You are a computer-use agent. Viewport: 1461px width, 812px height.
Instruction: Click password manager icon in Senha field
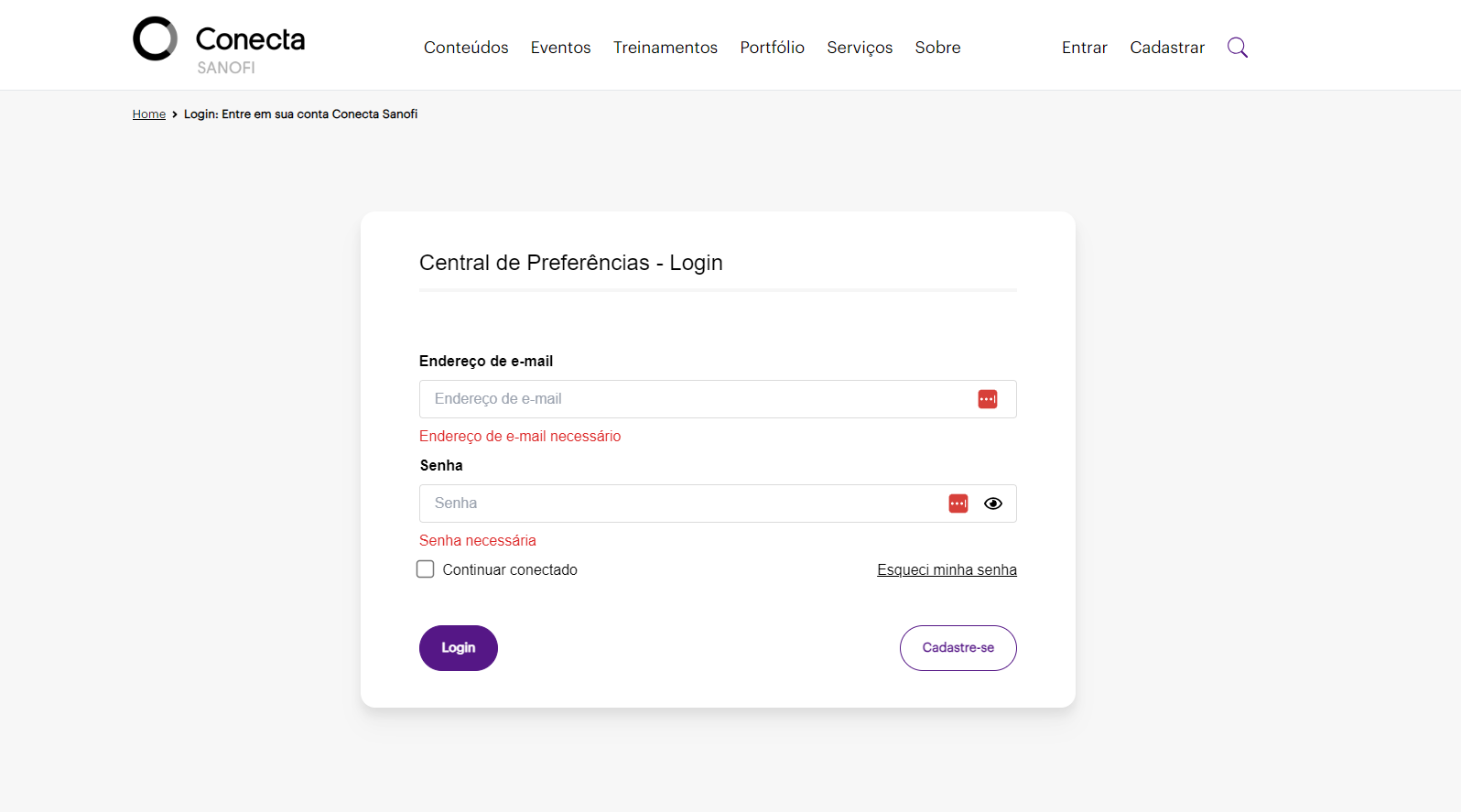pos(958,503)
